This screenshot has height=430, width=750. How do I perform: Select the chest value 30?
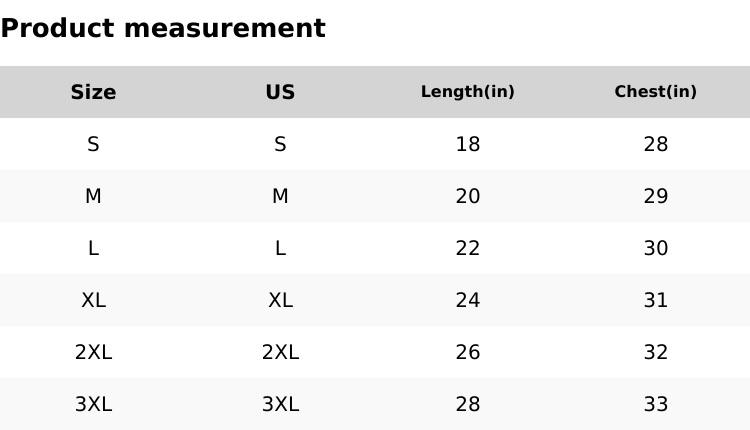(x=655, y=248)
